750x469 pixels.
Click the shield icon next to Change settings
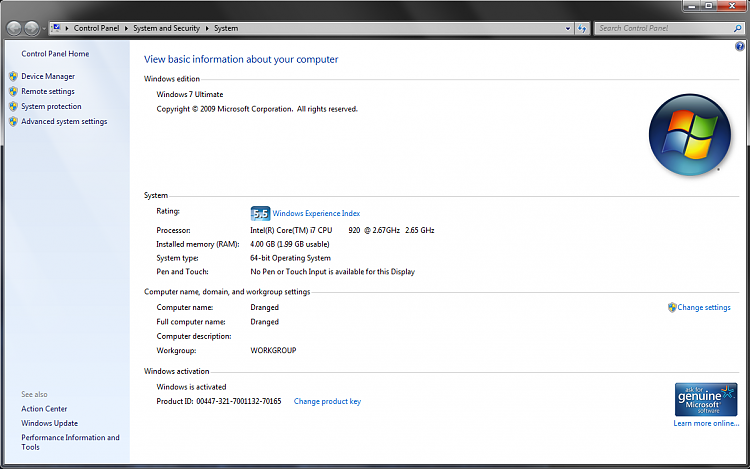(672, 307)
